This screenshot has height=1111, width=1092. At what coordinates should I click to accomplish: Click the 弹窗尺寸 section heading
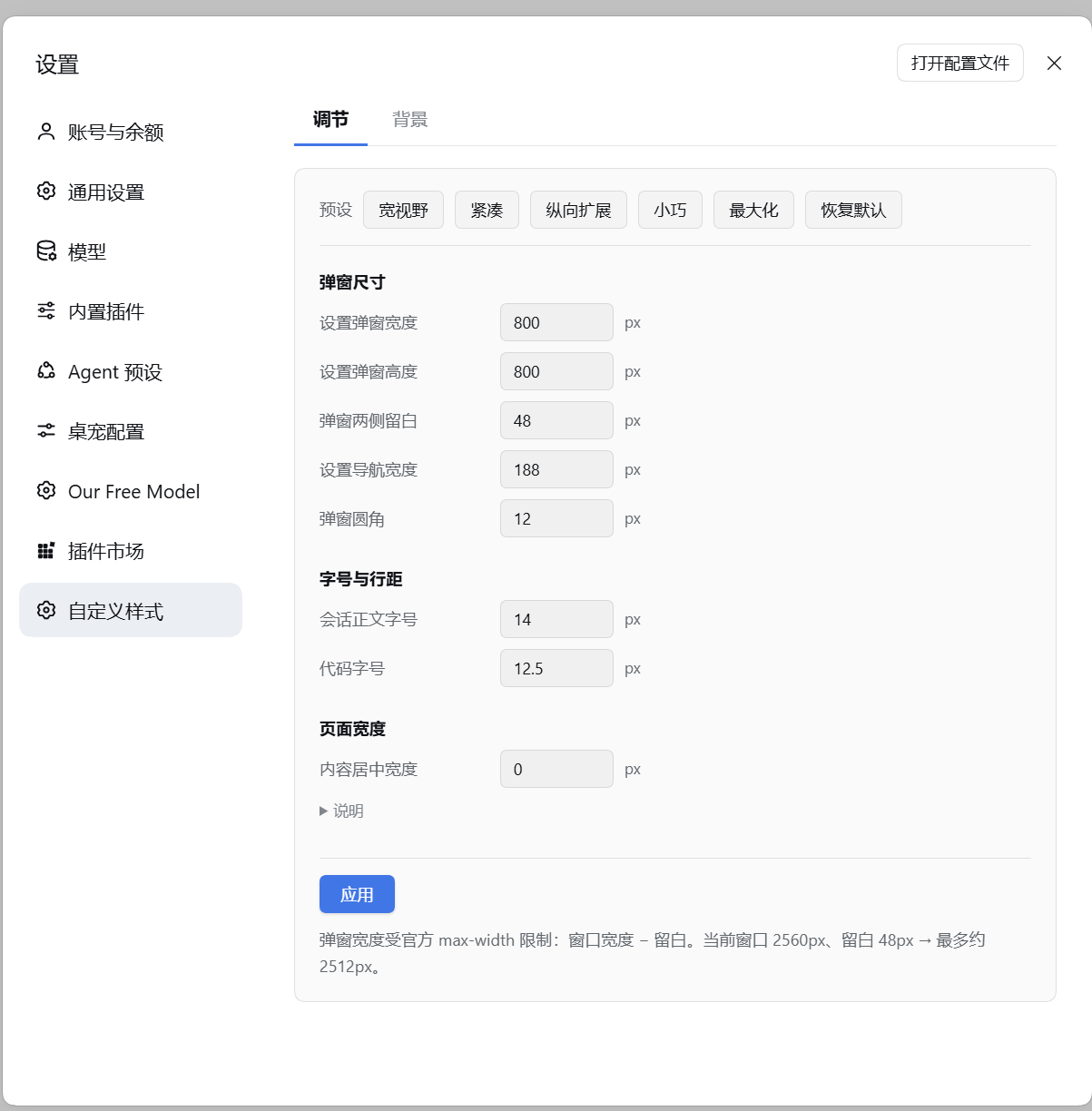point(352,282)
